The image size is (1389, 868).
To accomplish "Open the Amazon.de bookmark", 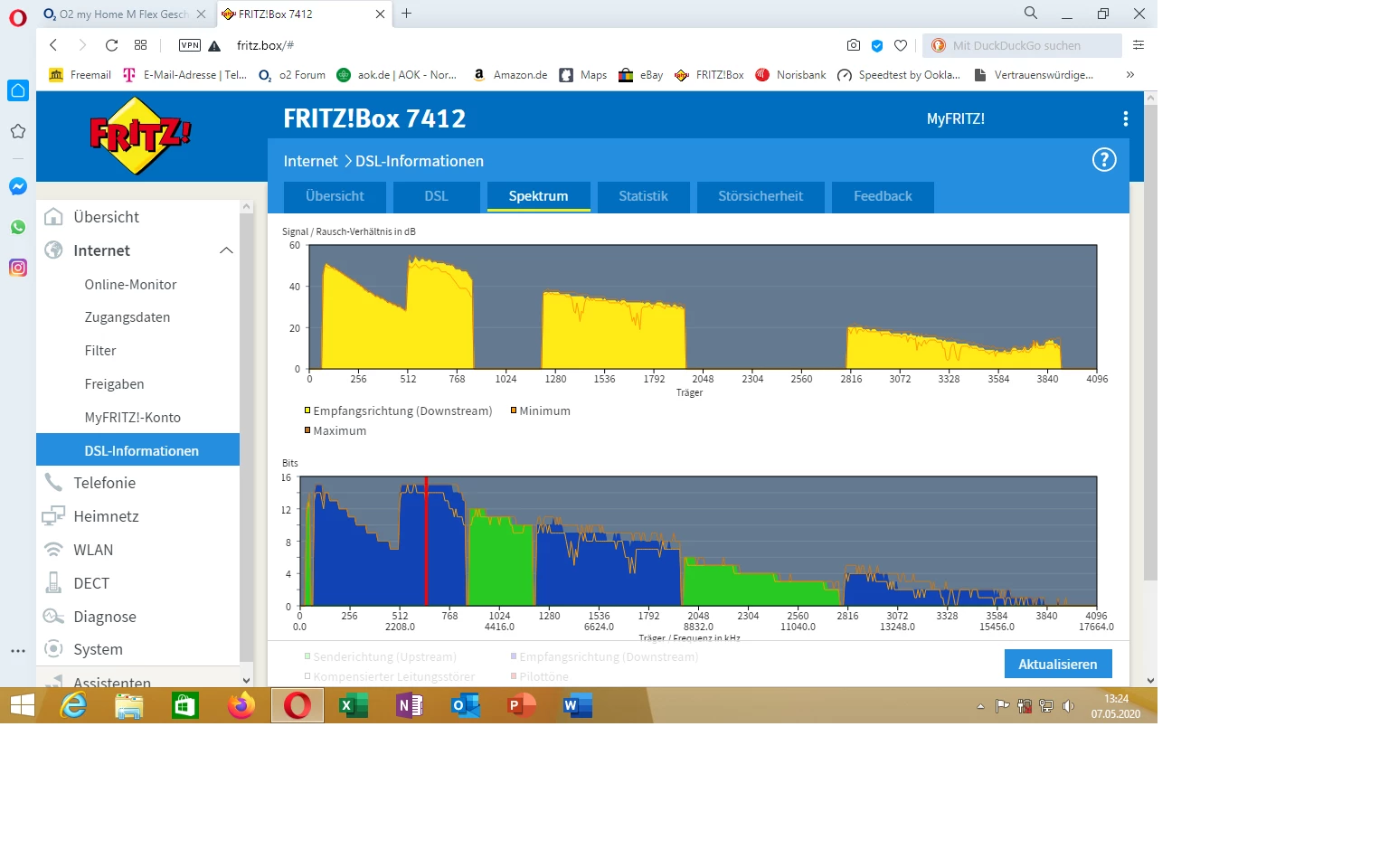I will click(510, 75).
